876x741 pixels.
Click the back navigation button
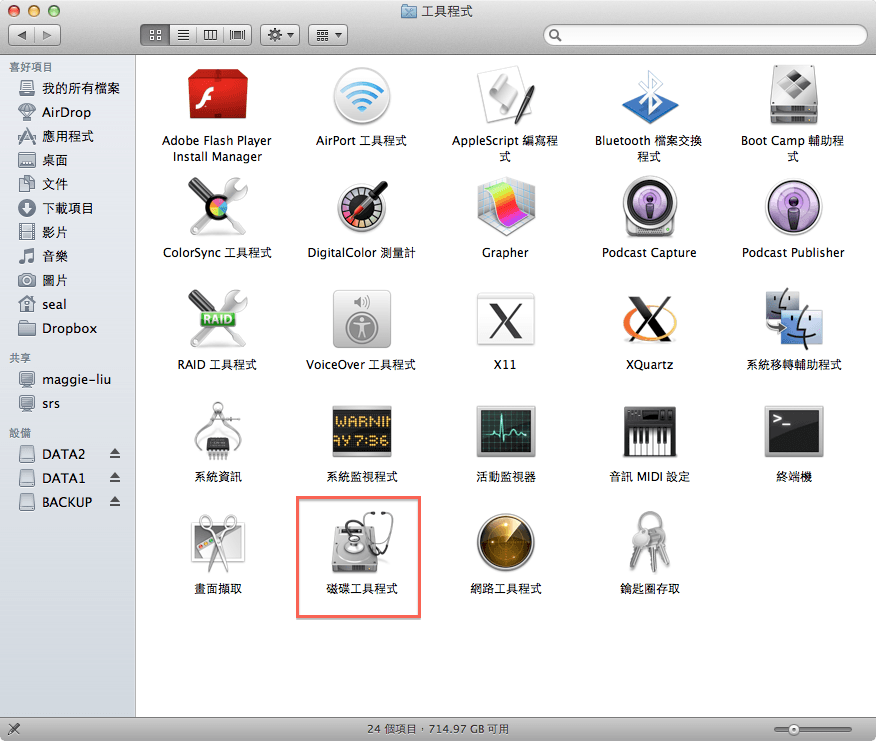[x=22, y=35]
